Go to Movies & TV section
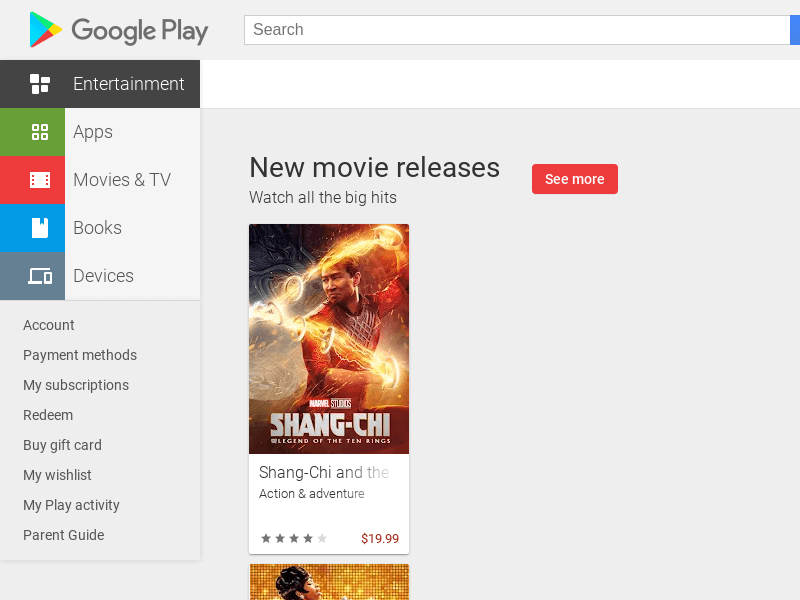The image size is (800, 600). [122, 180]
